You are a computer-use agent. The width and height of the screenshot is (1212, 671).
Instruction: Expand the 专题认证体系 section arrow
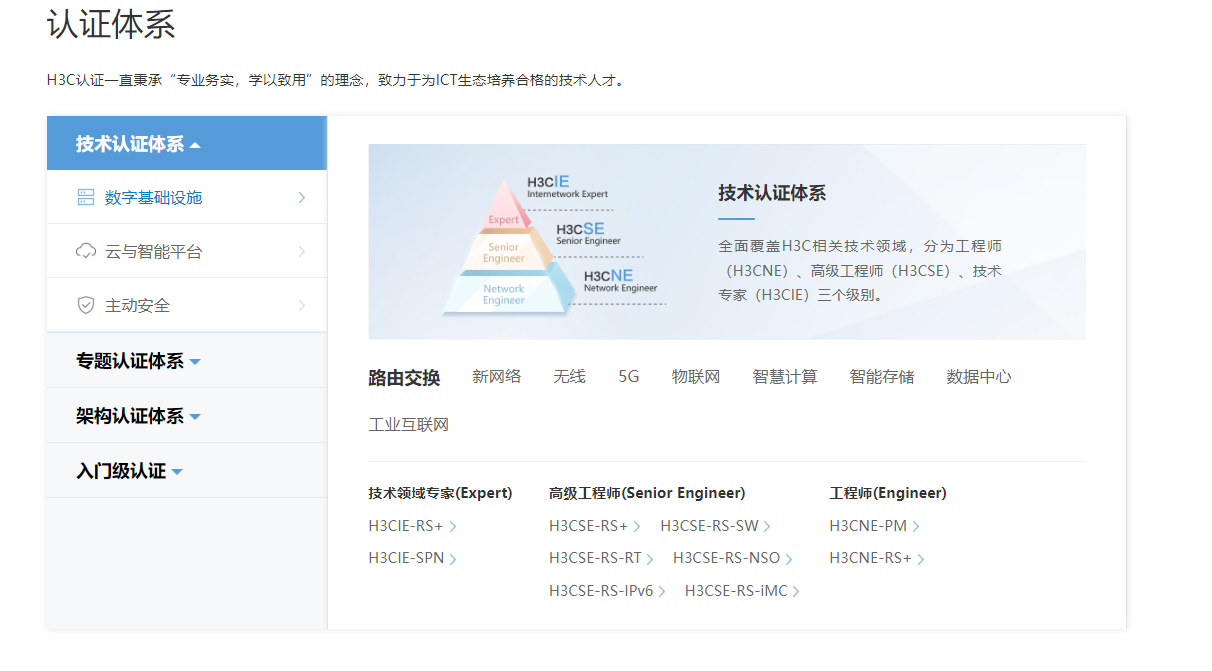point(195,362)
